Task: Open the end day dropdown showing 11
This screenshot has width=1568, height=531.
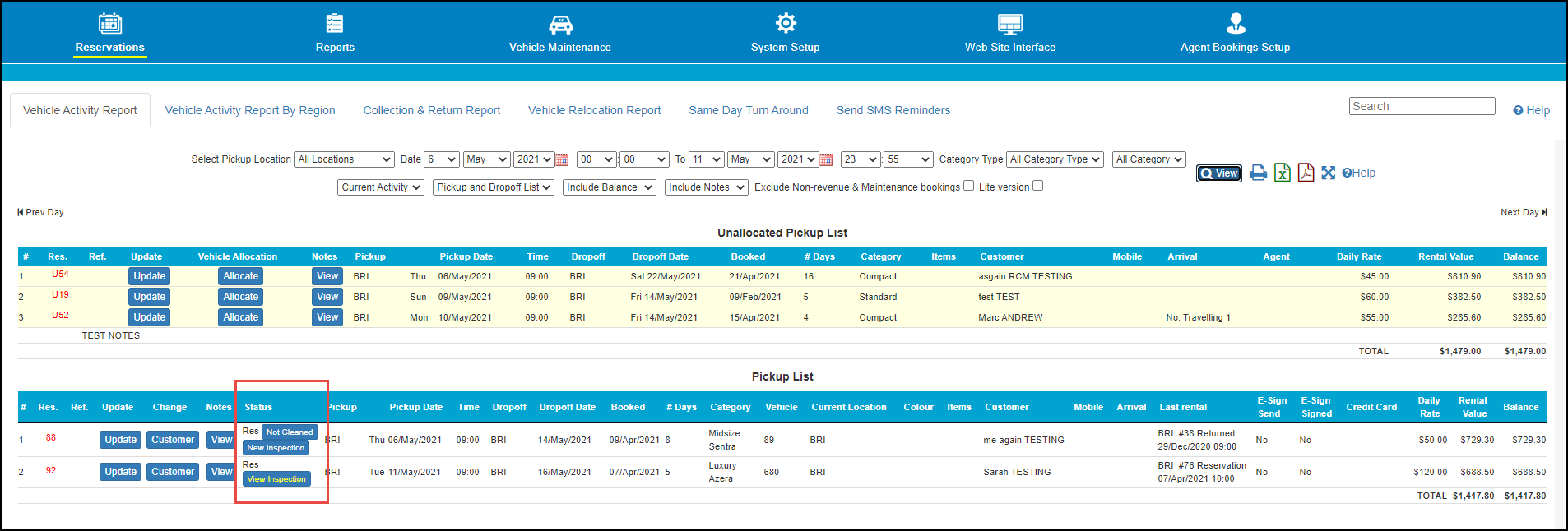Action: 707,159
